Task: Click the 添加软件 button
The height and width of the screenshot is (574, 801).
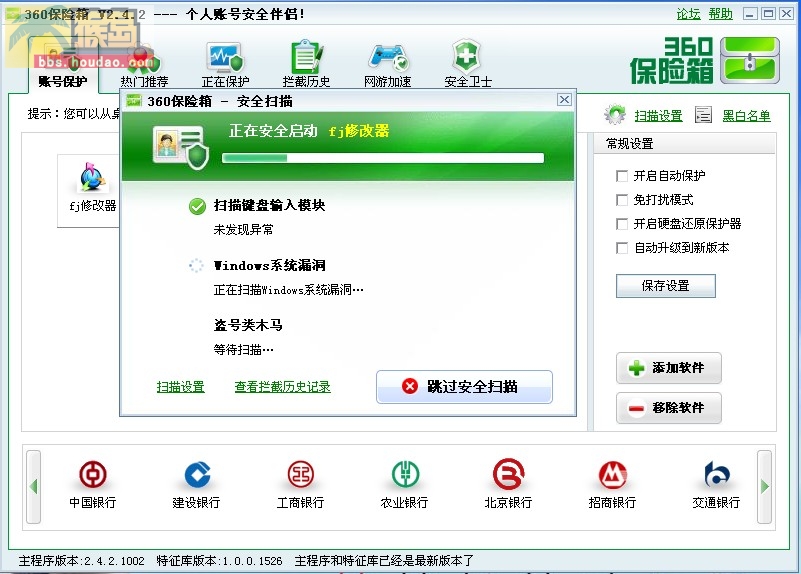Action: tap(669, 368)
